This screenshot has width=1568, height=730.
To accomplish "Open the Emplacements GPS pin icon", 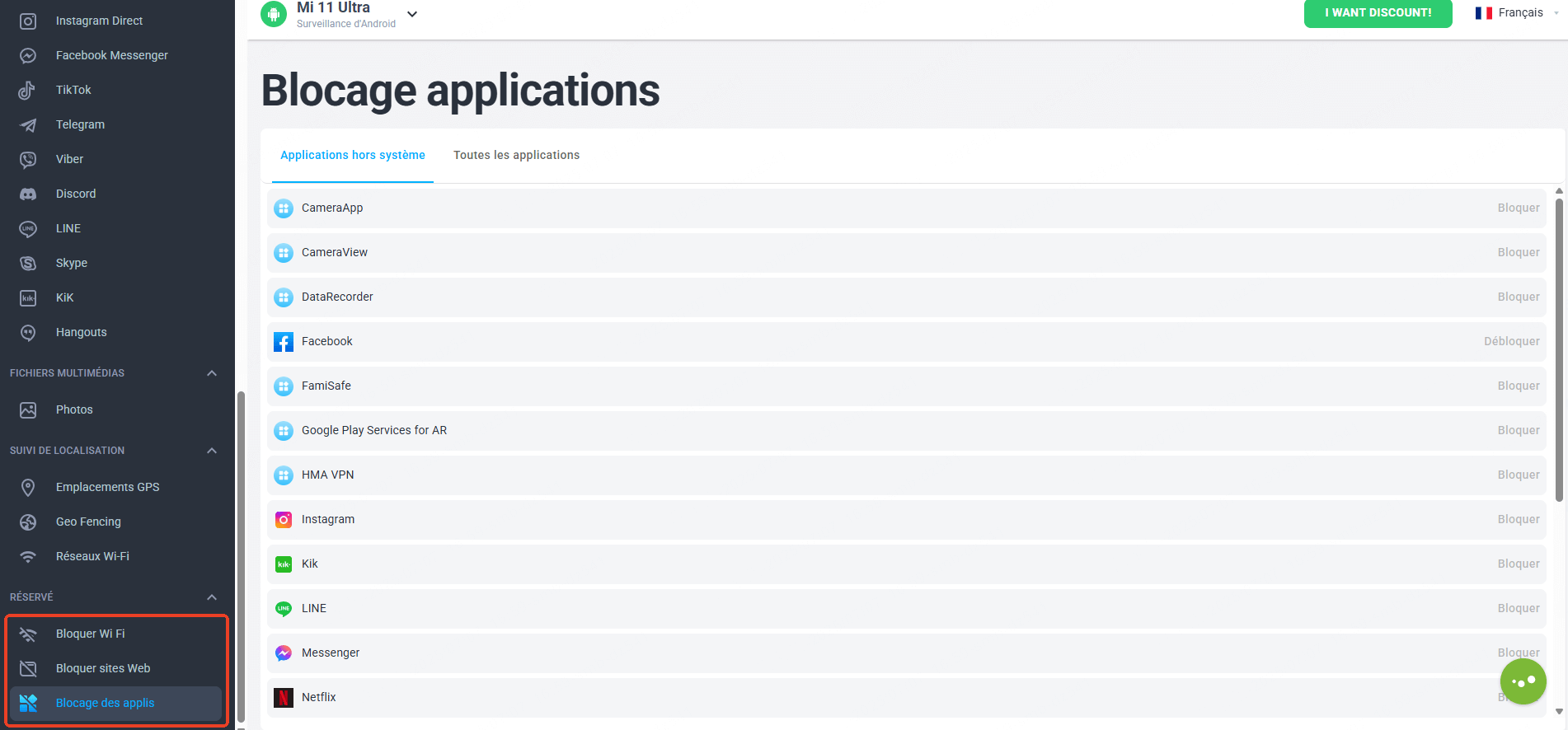I will [x=28, y=487].
